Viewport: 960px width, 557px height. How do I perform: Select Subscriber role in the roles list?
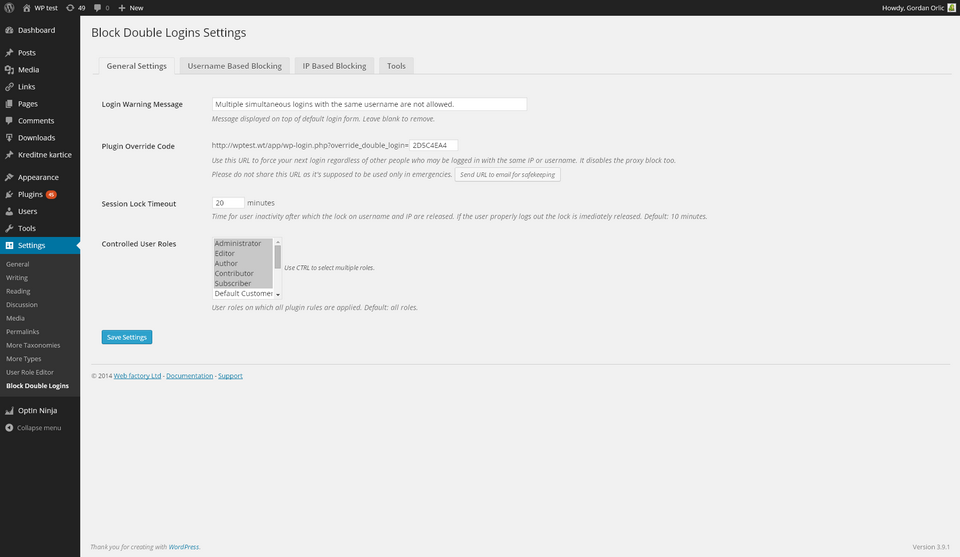(x=233, y=284)
